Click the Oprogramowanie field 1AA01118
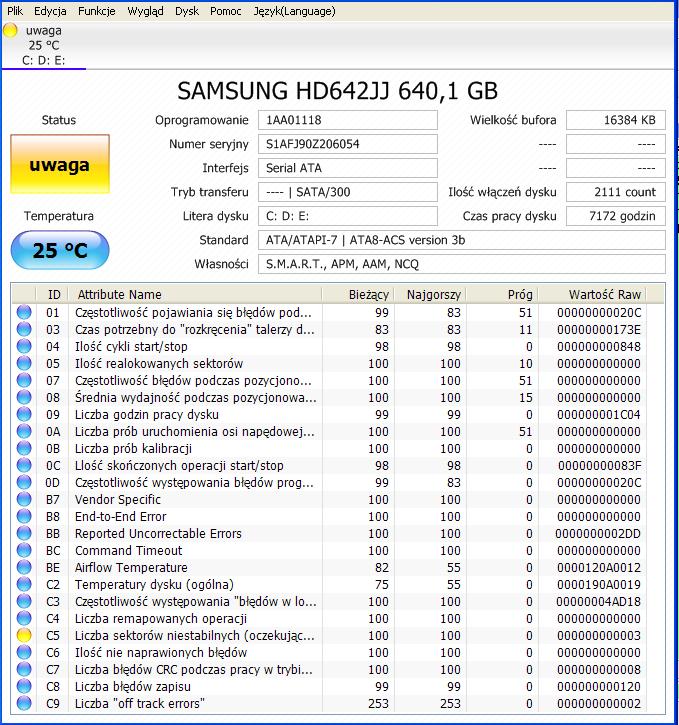Image resolution: width=679 pixels, height=725 pixels. (348, 120)
